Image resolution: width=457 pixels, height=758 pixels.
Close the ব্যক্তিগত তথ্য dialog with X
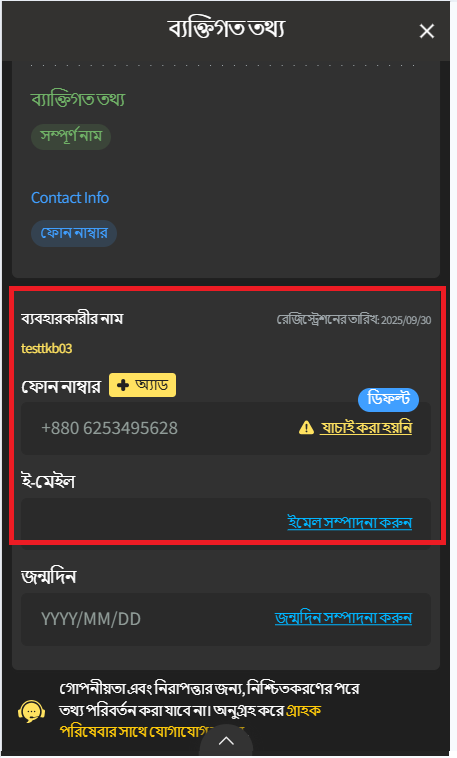pyautogui.click(x=427, y=31)
